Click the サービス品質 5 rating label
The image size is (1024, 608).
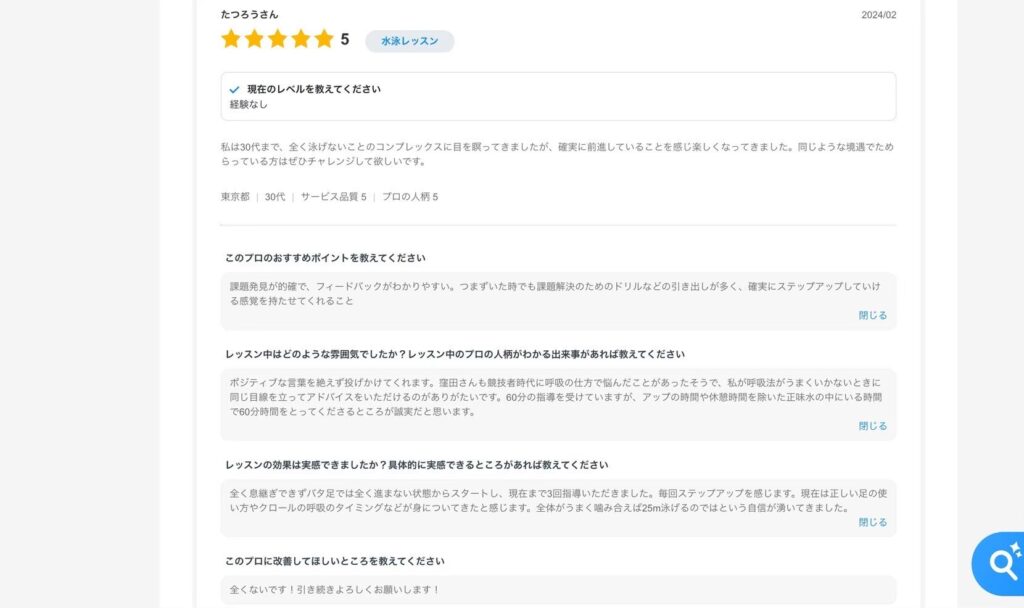coord(333,197)
